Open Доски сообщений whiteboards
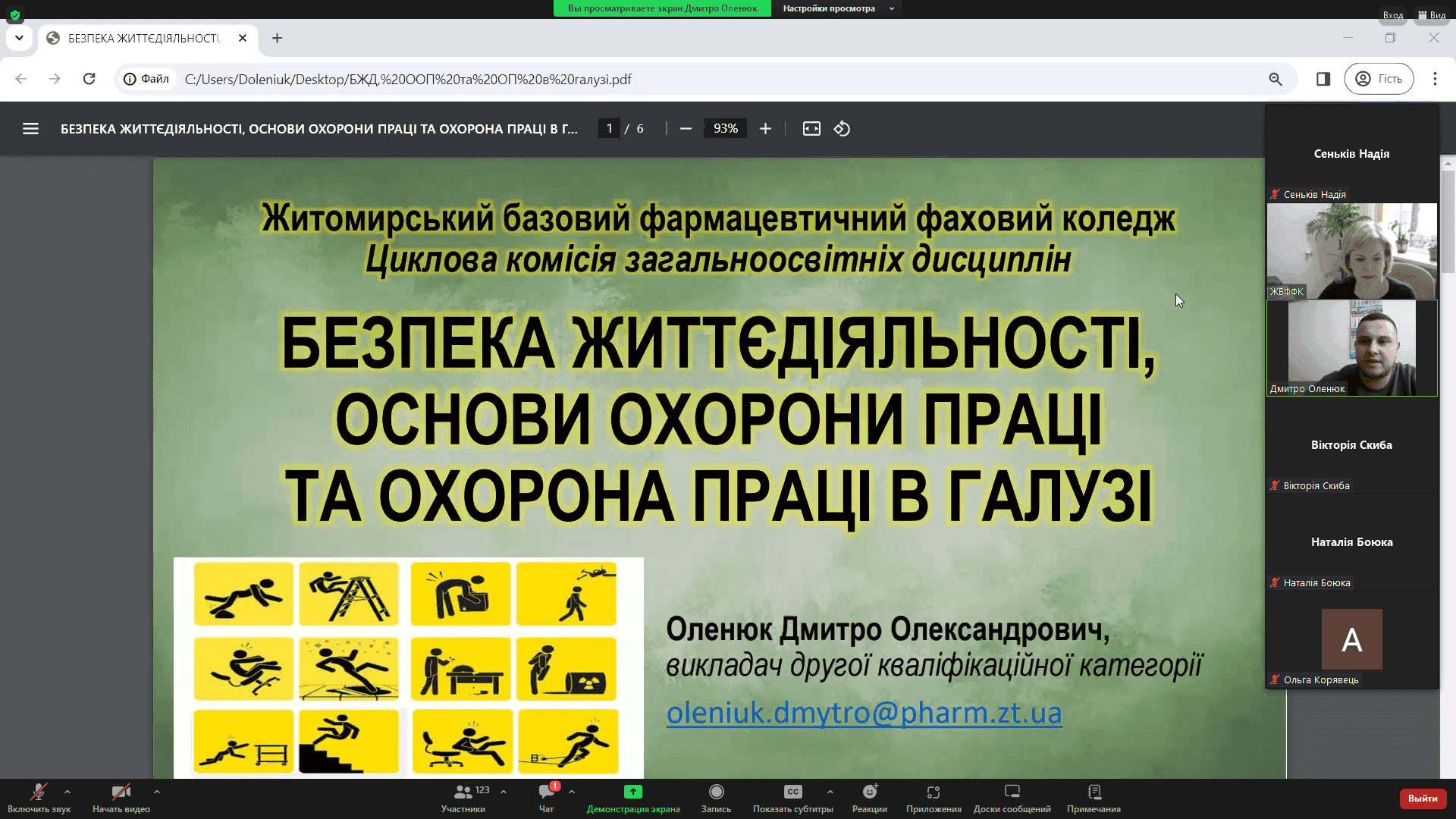1456x819 pixels. (x=1012, y=799)
